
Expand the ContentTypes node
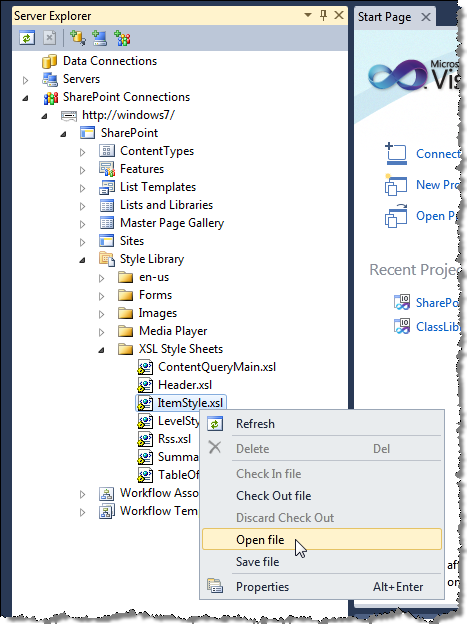point(82,152)
